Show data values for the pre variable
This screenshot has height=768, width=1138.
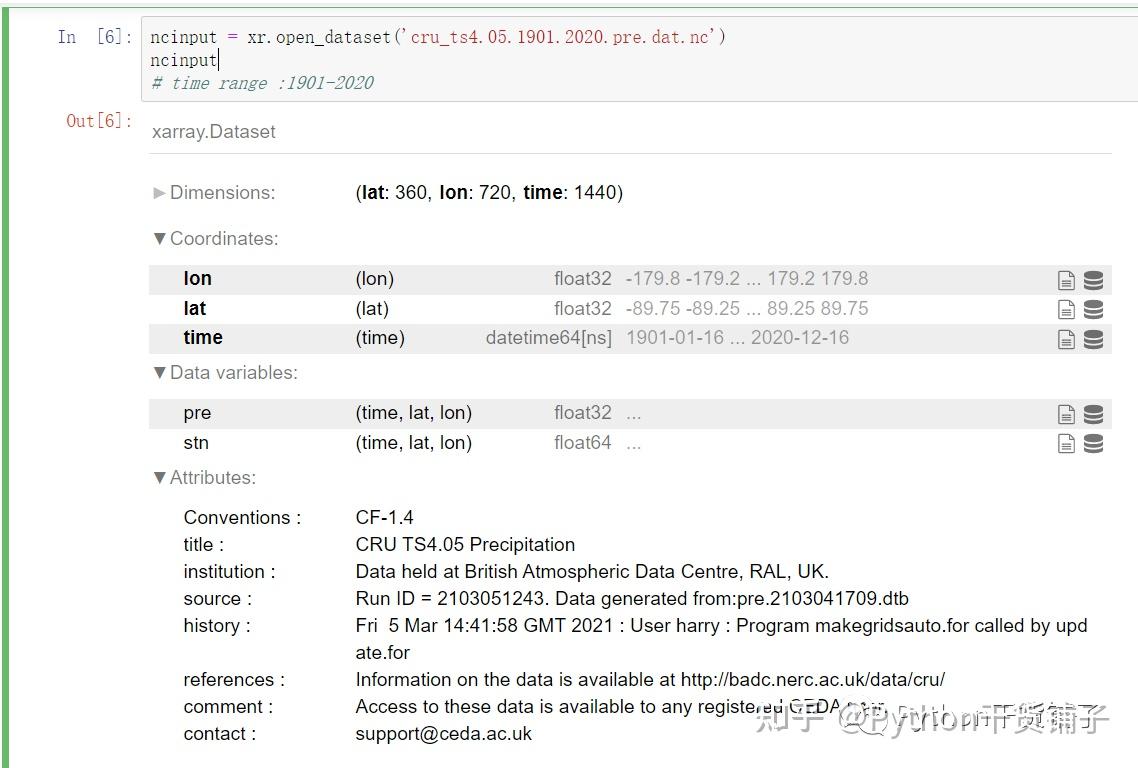(x=1093, y=413)
